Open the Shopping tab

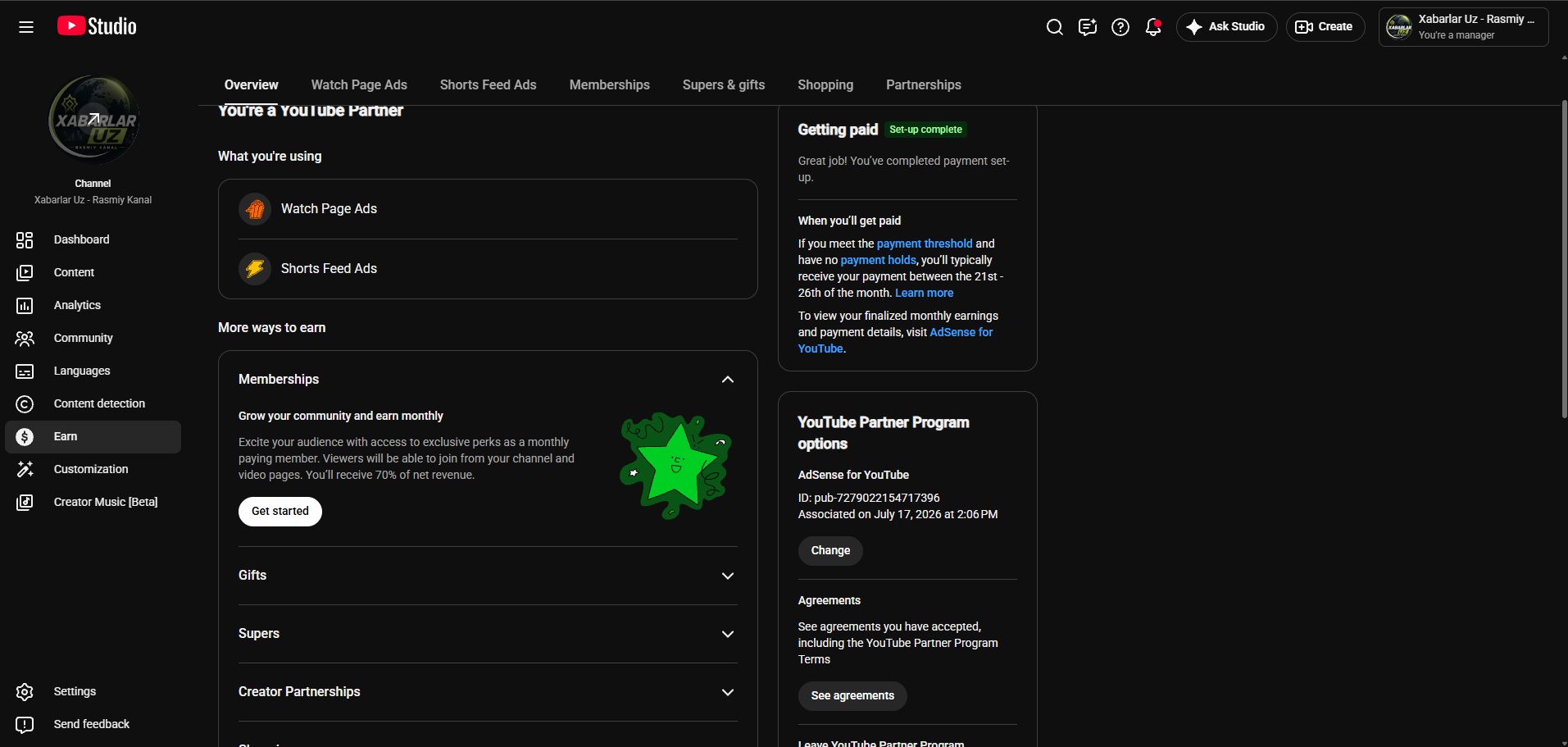[825, 84]
